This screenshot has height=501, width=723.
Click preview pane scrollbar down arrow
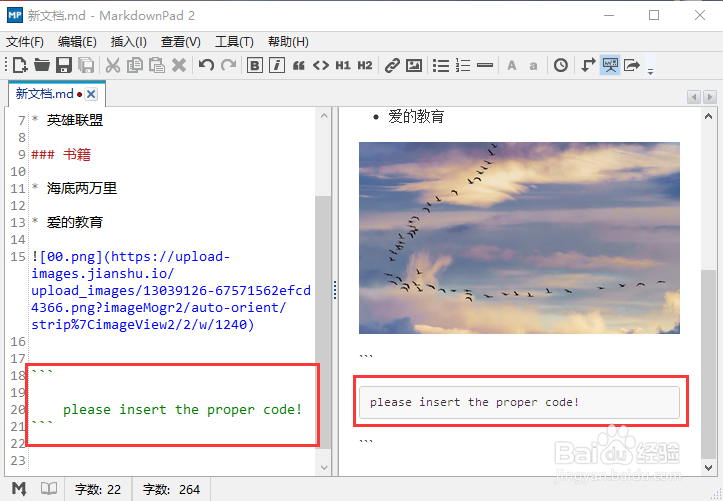[x=709, y=467]
